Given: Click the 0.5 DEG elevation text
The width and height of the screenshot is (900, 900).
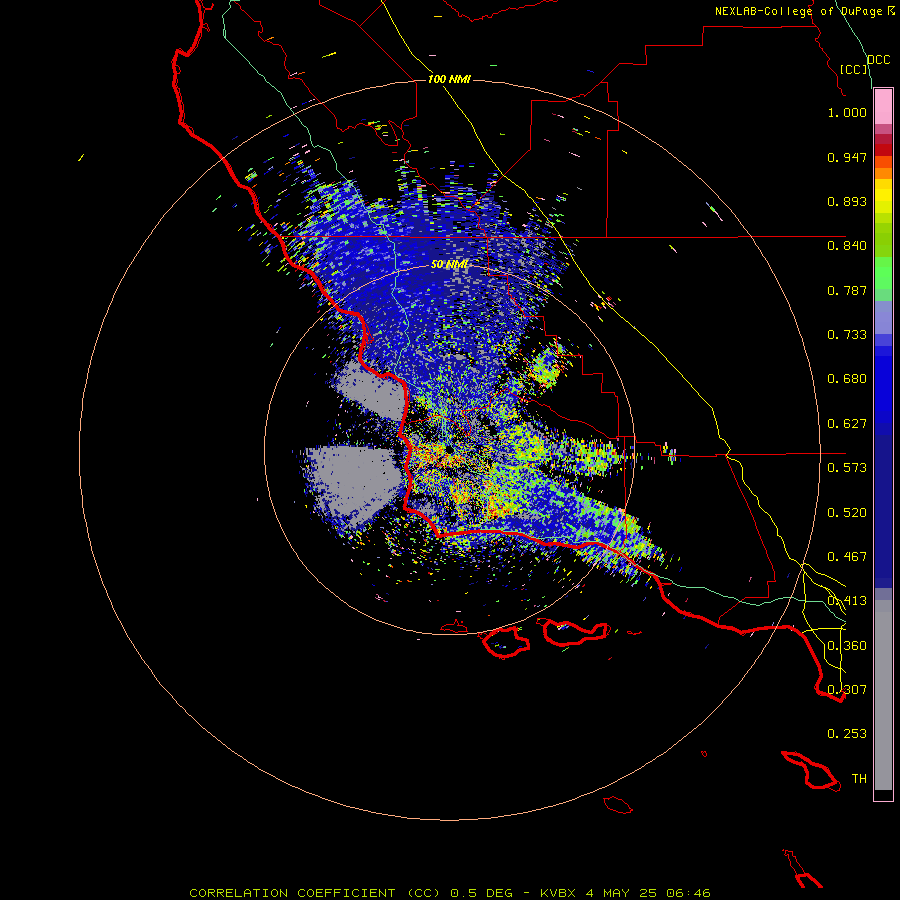Looking at the screenshot, I should pos(481,893).
